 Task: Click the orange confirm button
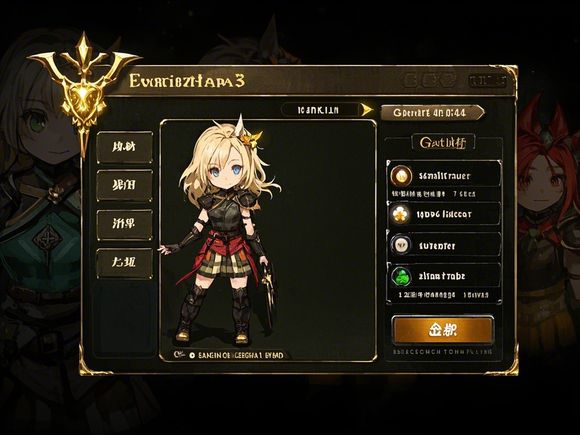tap(442, 330)
